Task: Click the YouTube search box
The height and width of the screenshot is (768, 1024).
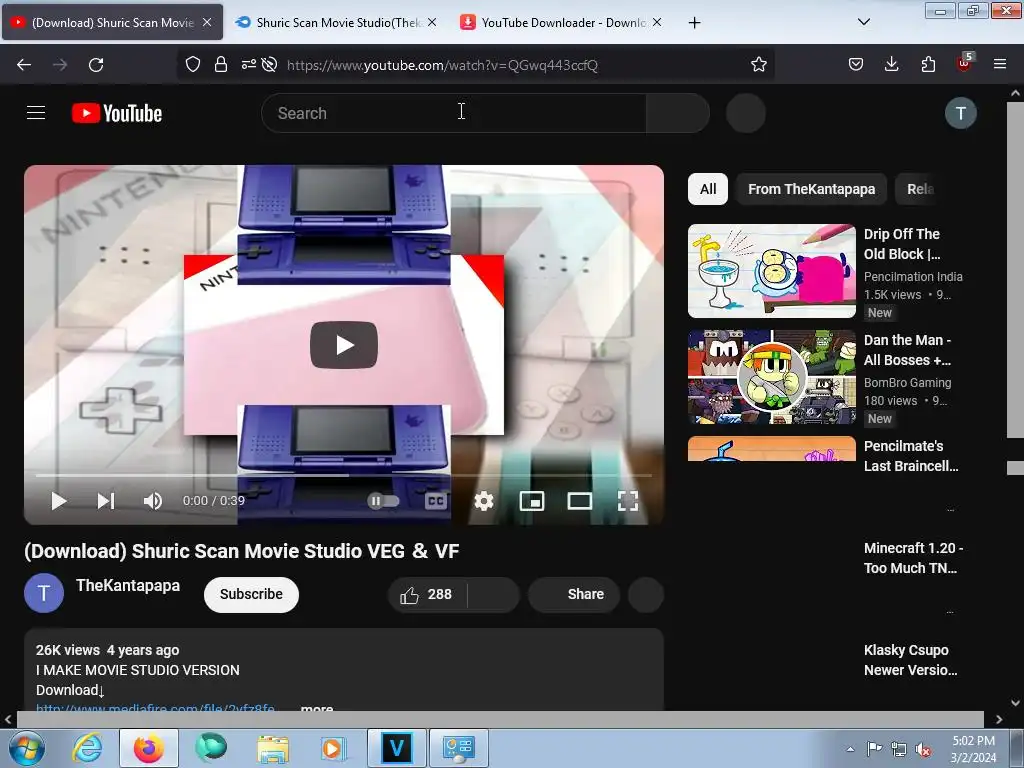Action: click(454, 113)
